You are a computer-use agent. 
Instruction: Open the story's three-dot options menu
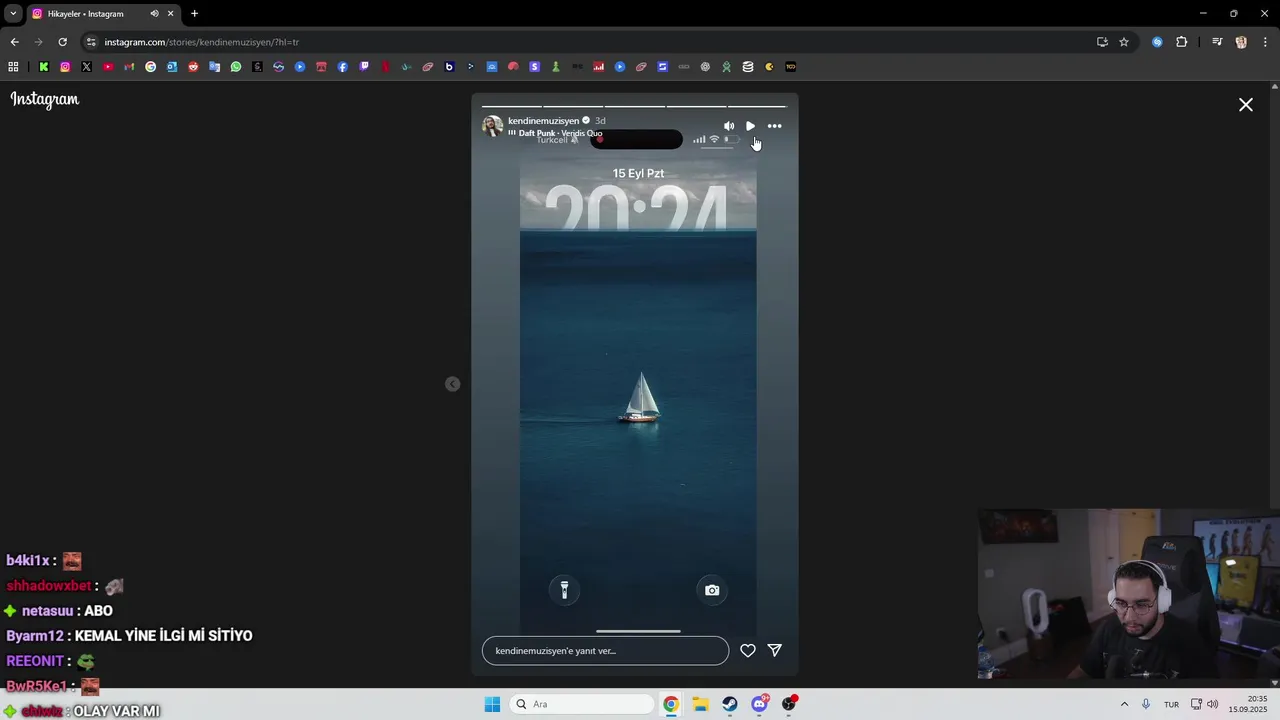pyautogui.click(x=774, y=126)
